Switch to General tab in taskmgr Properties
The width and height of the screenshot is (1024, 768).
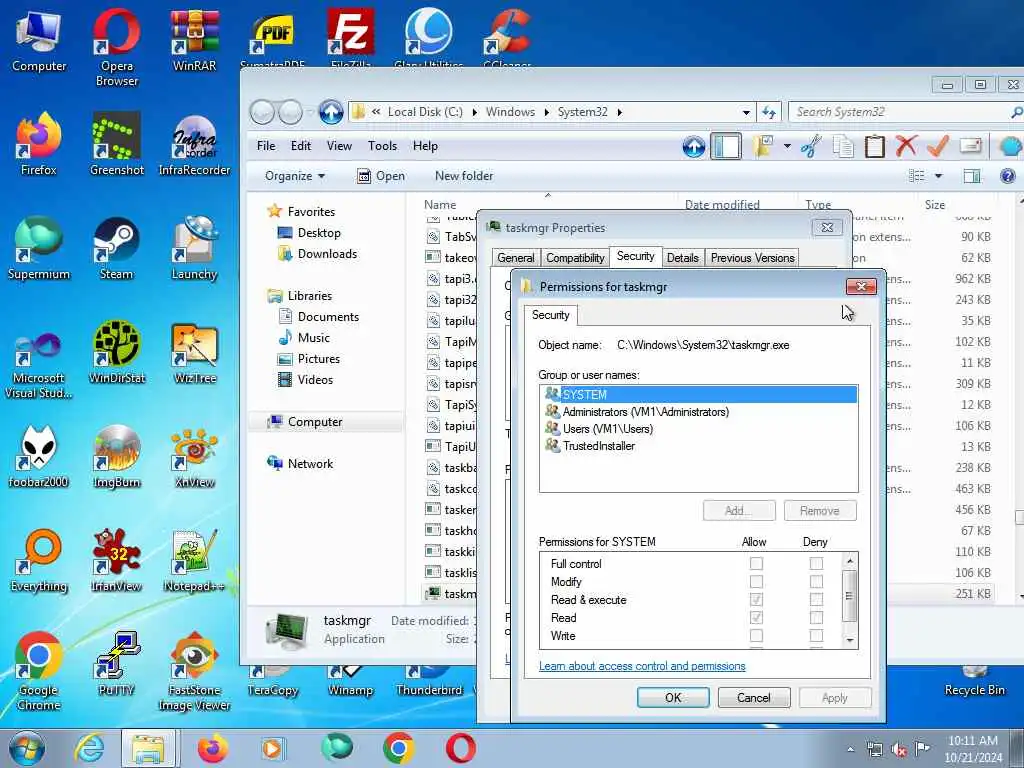tap(515, 257)
